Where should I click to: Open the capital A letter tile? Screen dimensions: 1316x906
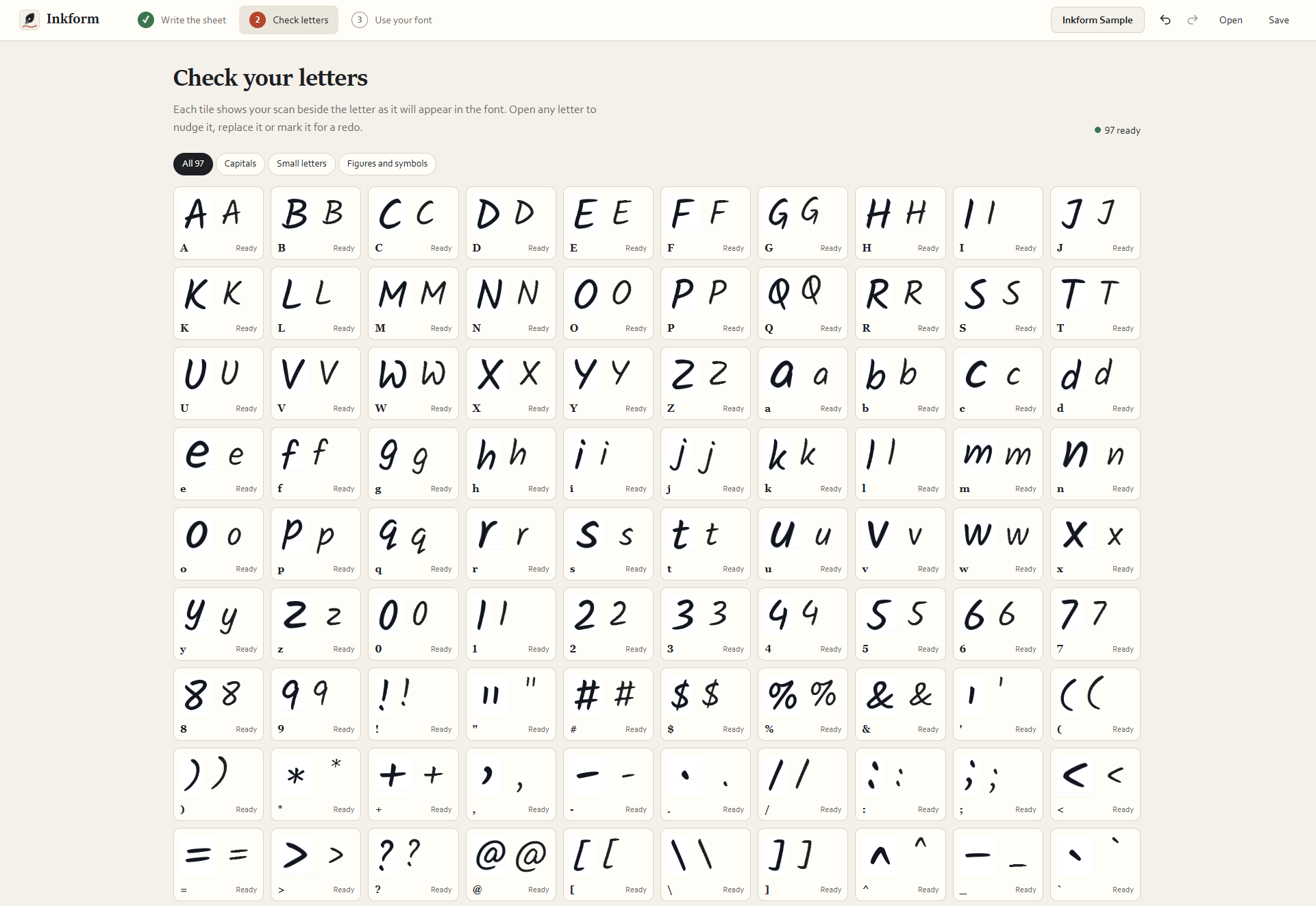(219, 223)
